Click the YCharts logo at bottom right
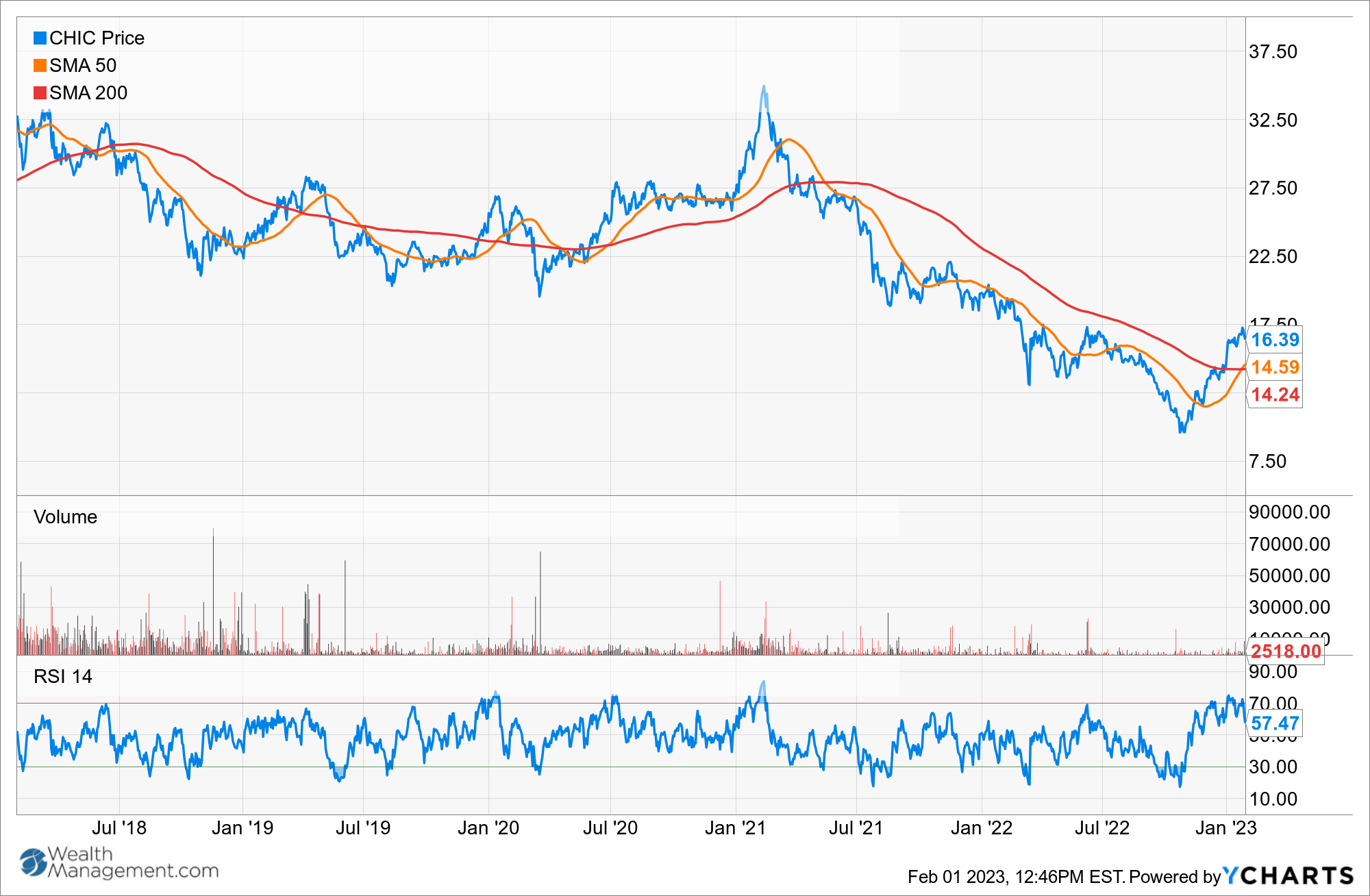The image size is (1370, 896). 1288,875
